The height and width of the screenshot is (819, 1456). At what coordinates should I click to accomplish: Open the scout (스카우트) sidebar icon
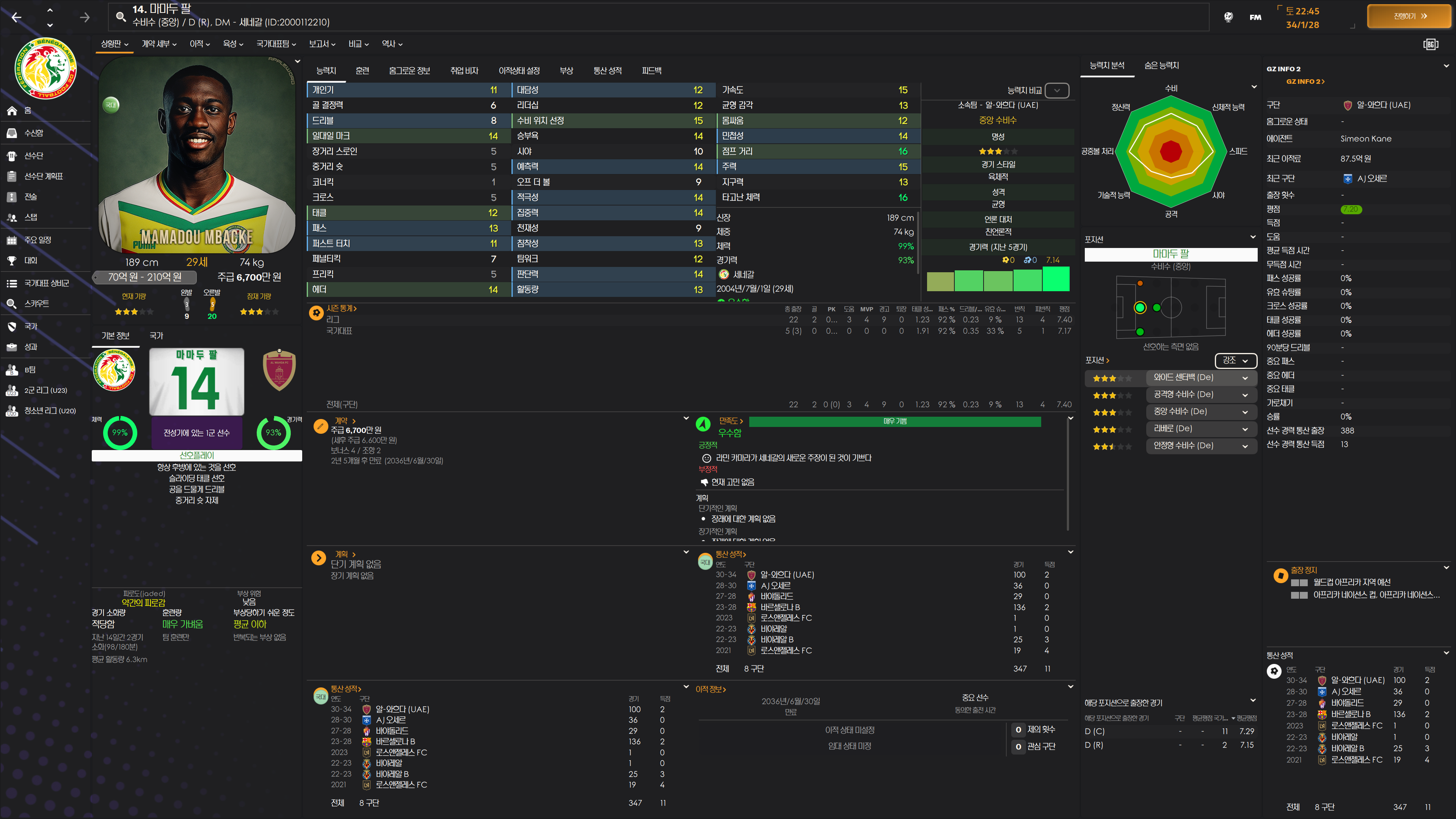(12, 304)
